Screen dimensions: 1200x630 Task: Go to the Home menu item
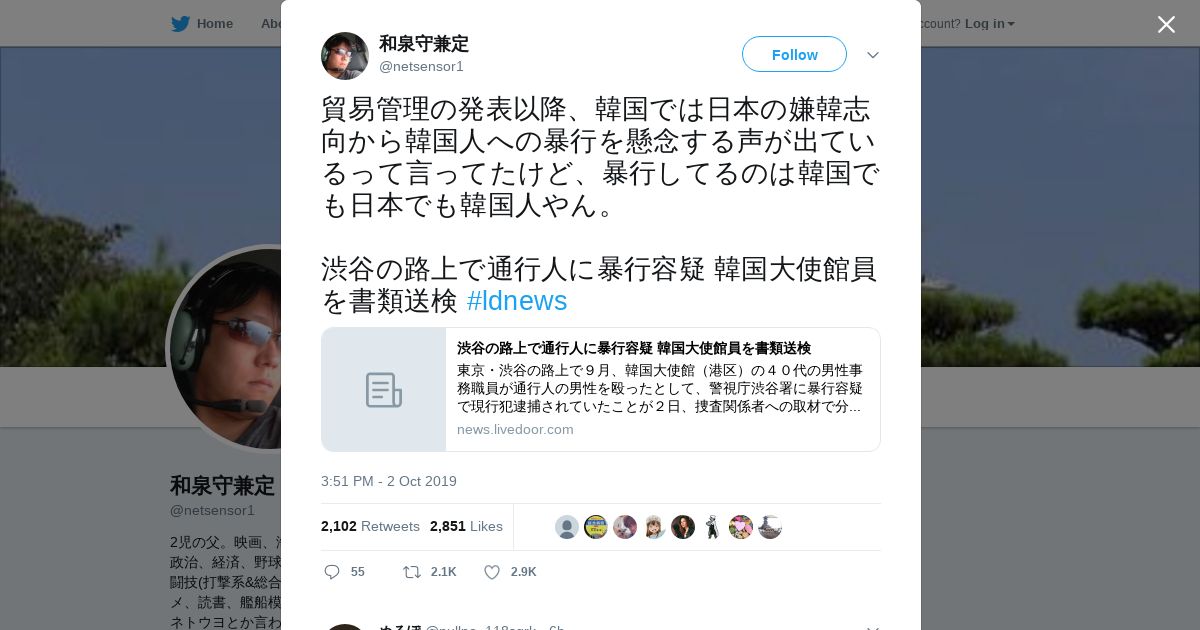pos(202,24)
